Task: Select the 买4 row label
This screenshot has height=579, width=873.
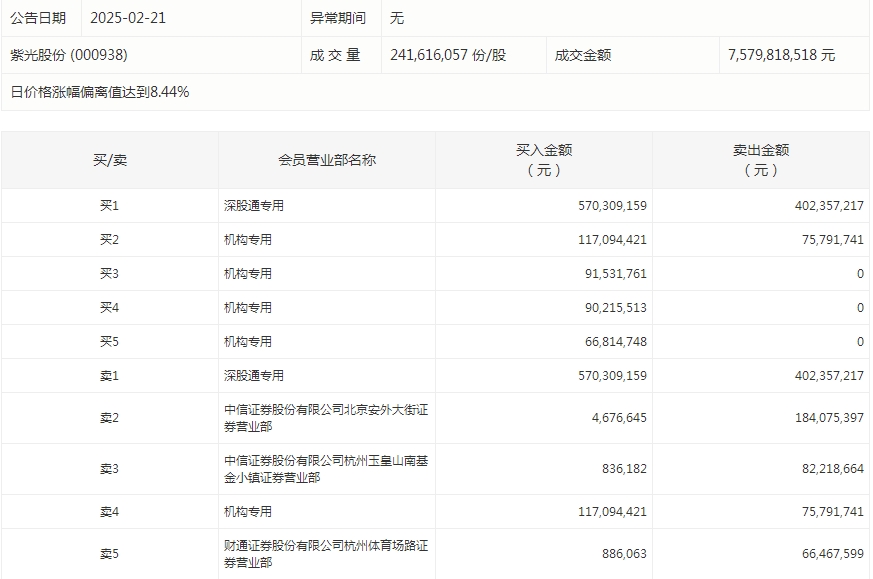Action: (110, 307)
